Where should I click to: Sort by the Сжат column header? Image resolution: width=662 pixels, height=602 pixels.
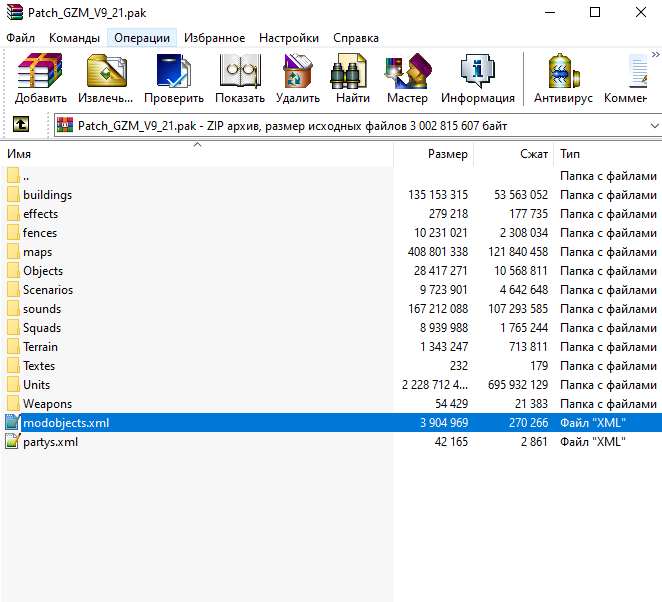point(513,154)
